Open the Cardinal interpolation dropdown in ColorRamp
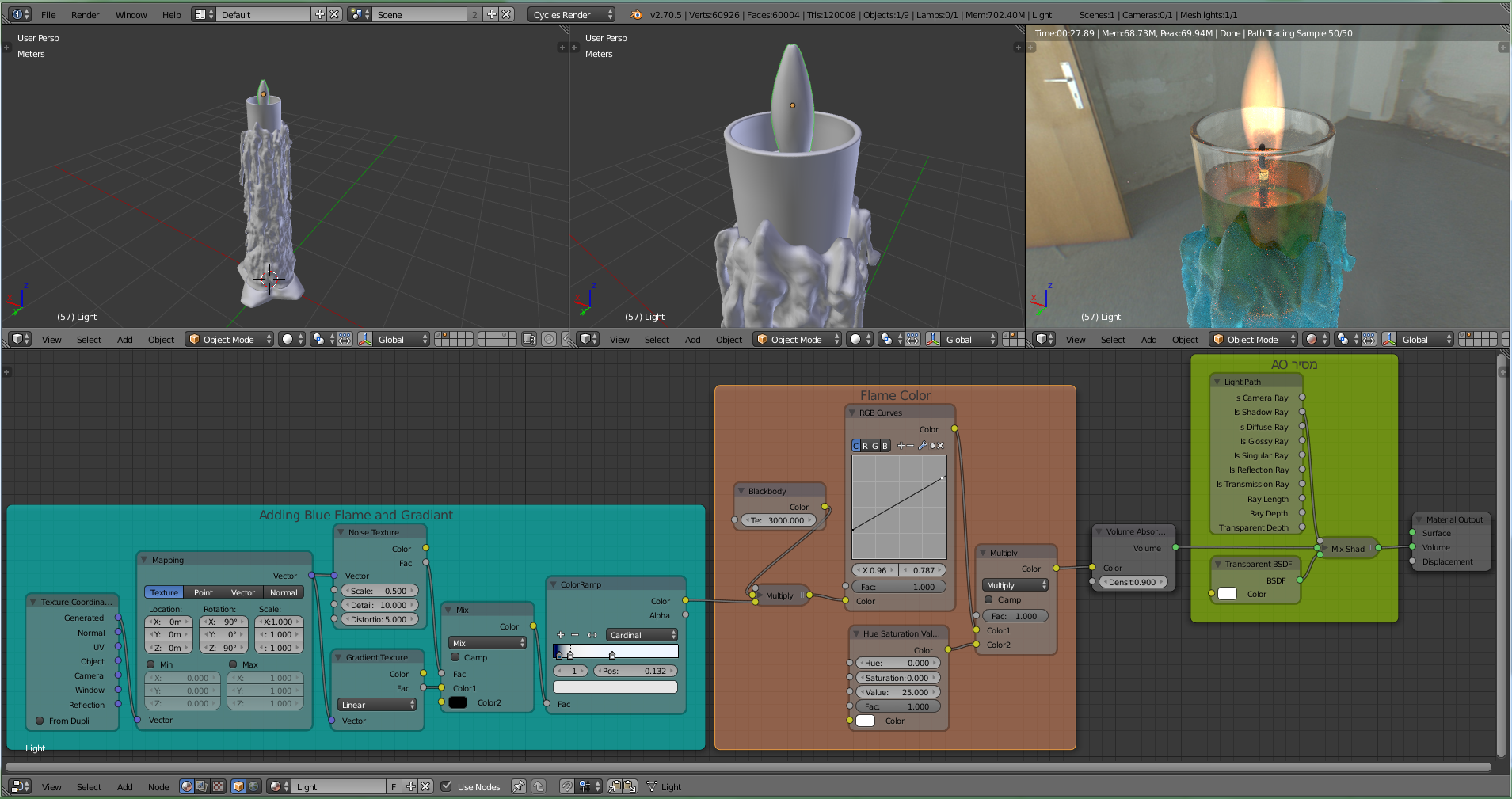This screenshot has width=1512, height=799. click(642, 635)
